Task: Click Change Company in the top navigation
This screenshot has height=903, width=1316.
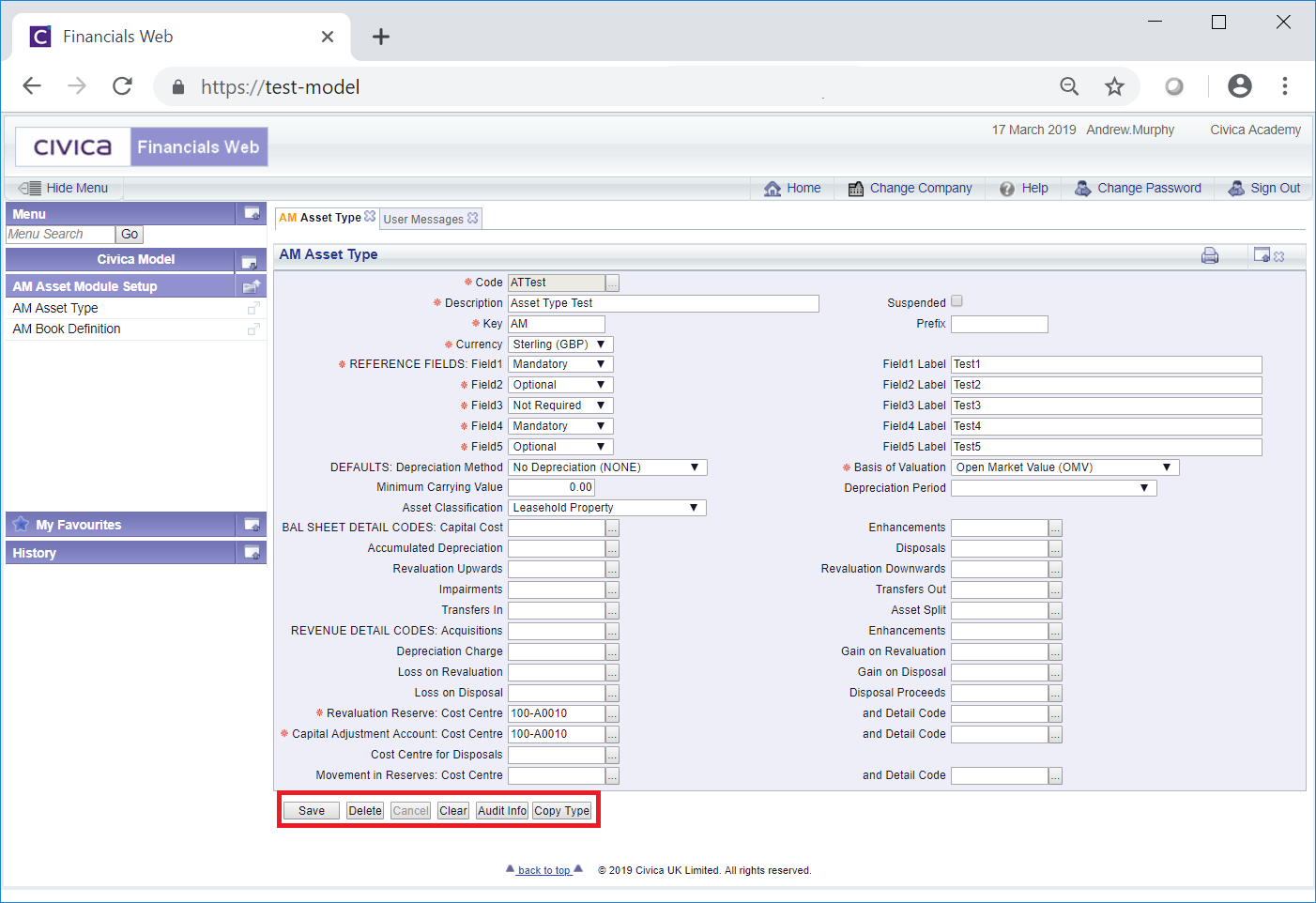Action: click(910, 188)
